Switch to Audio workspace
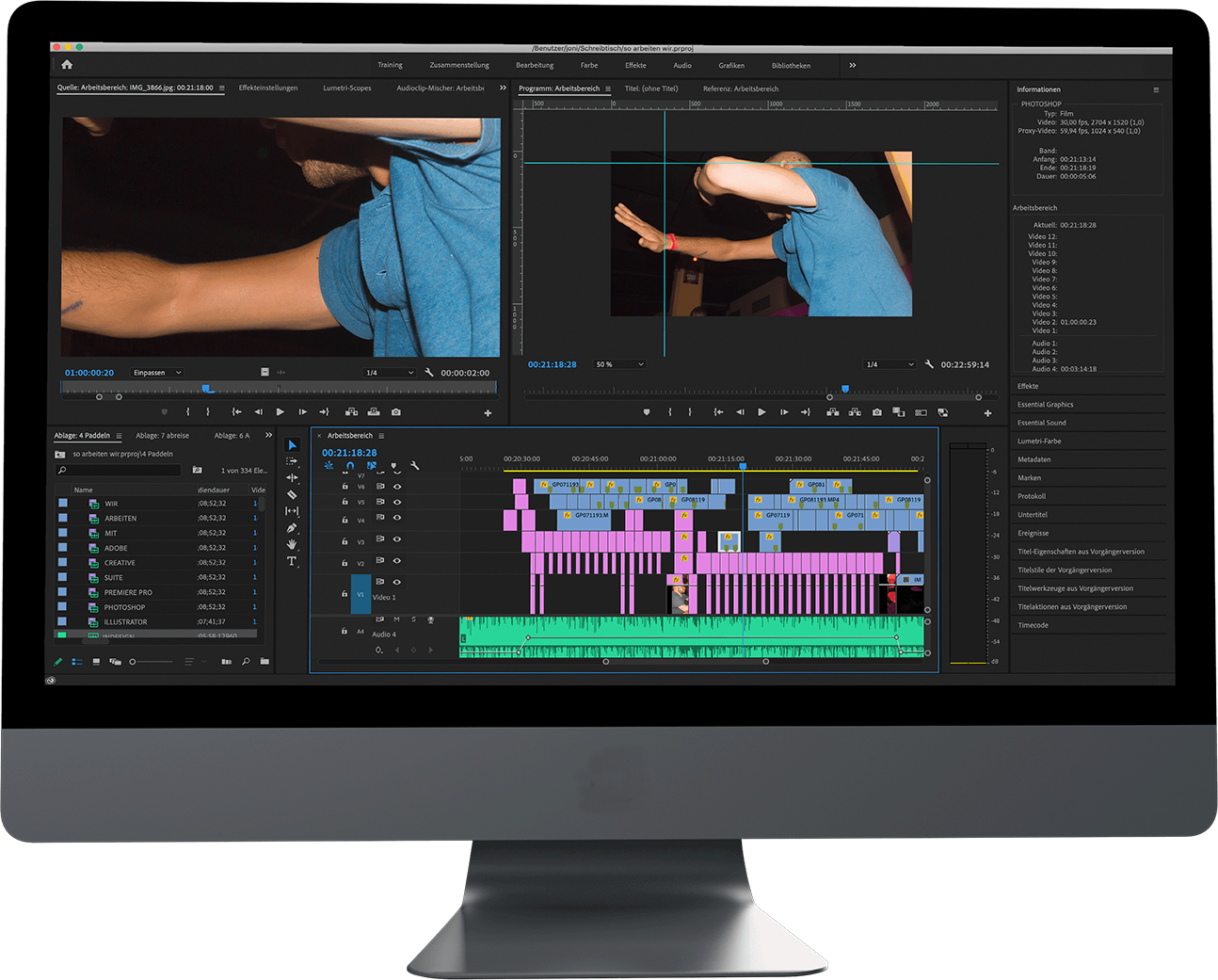Viewport: 1218px width, 980px height. [682, 65]
